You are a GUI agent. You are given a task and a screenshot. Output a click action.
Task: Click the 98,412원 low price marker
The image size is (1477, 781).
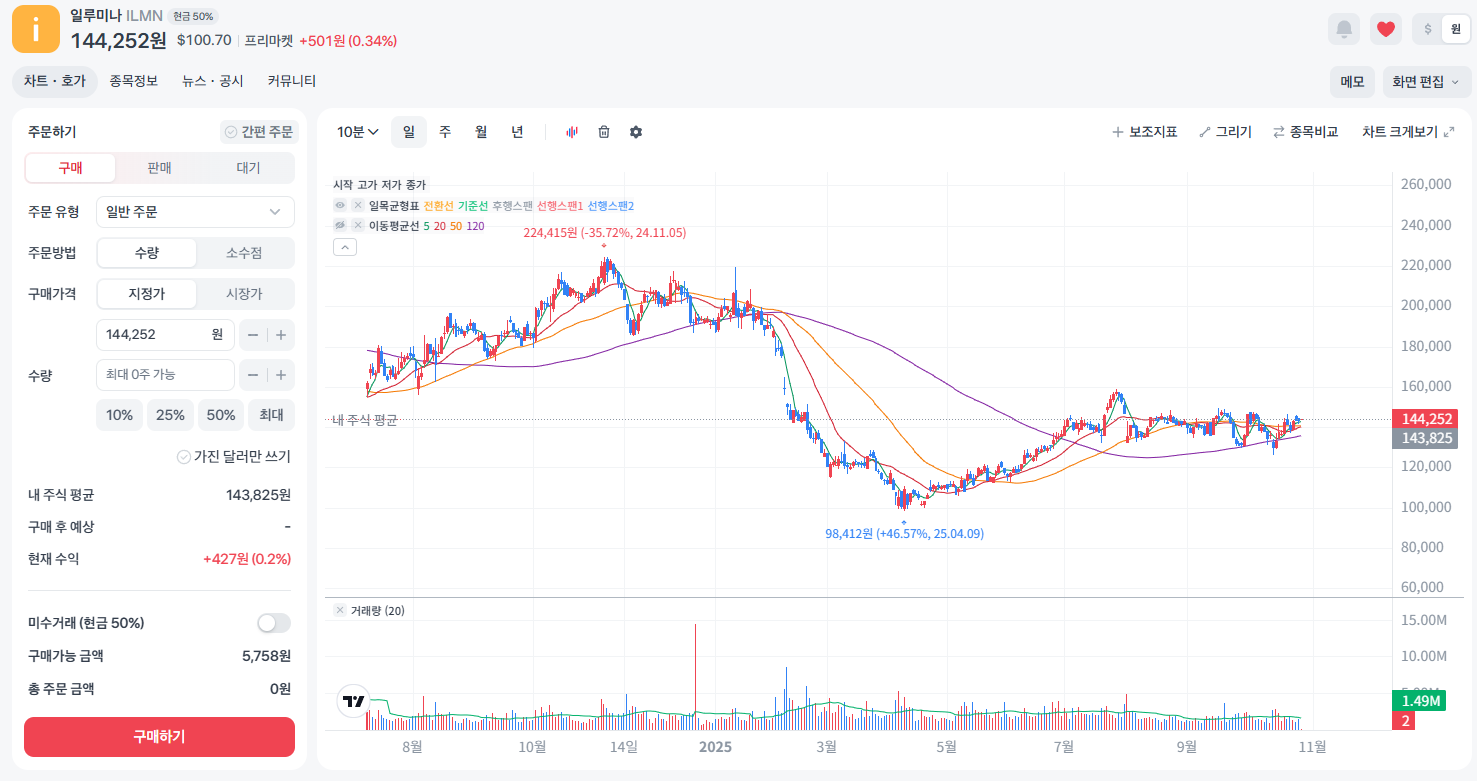[x=904, y=534]
